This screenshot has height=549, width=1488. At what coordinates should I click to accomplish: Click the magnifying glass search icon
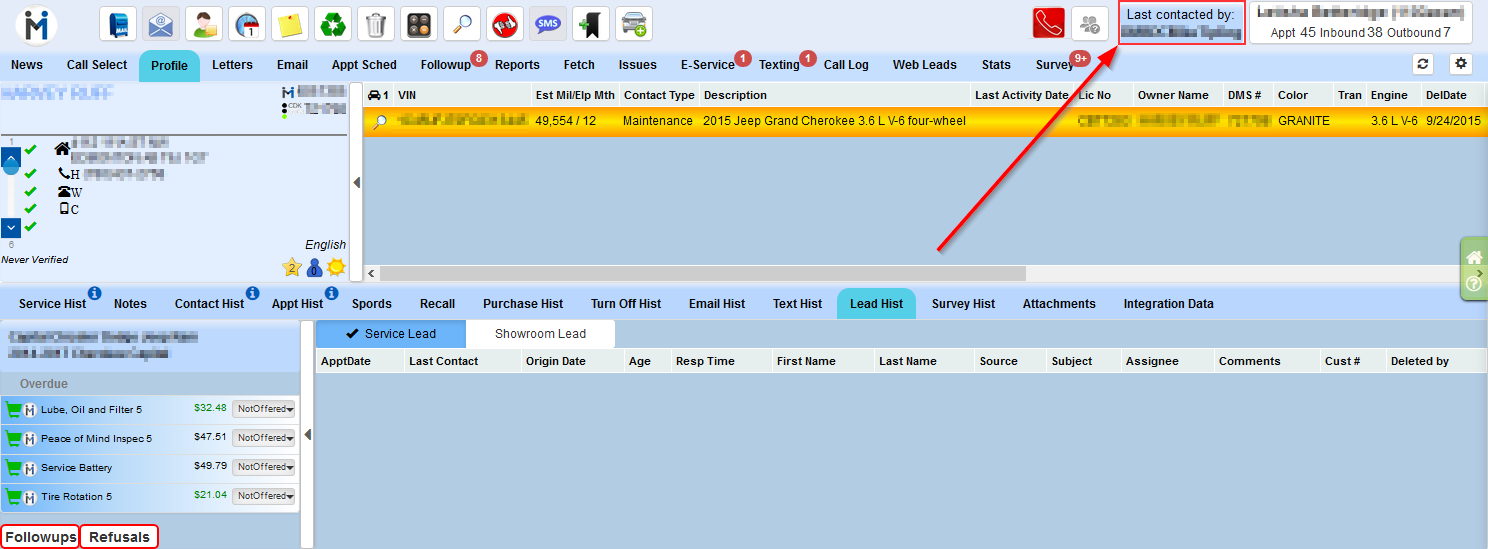coord(462,23)
